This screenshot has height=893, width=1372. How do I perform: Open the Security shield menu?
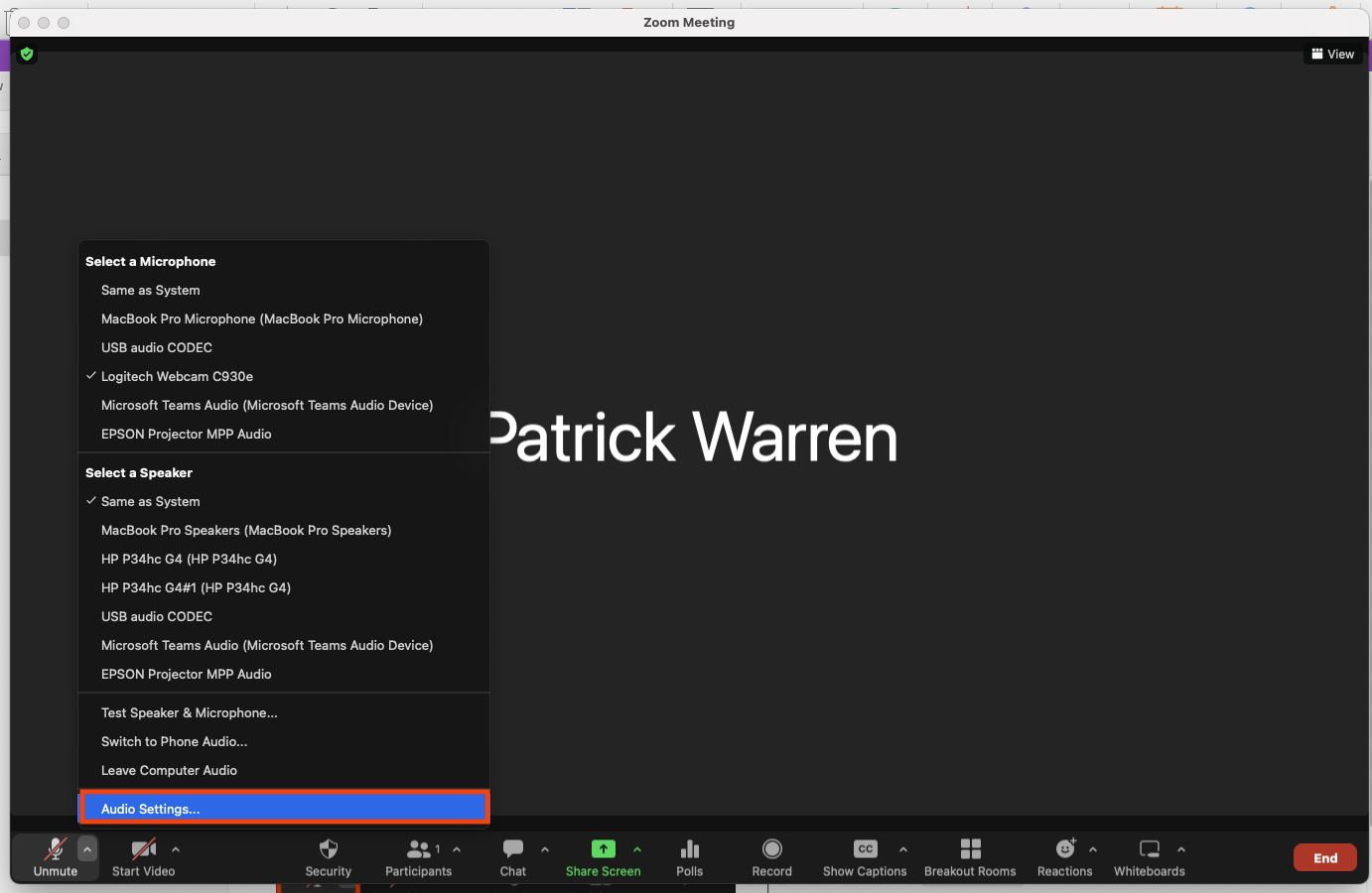(329, 857)
